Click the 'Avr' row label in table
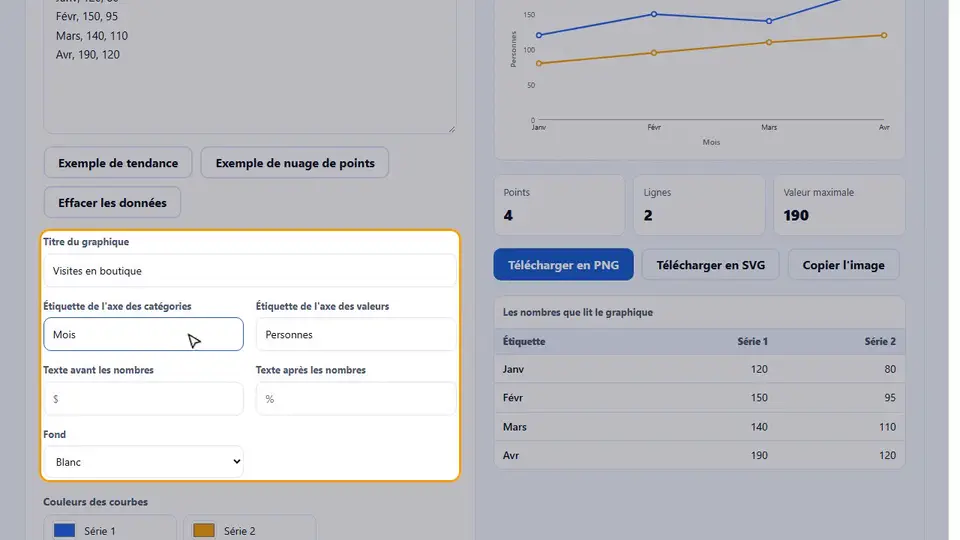The width and height of the screenshot is (960, 540). click(x=511, y=456)
